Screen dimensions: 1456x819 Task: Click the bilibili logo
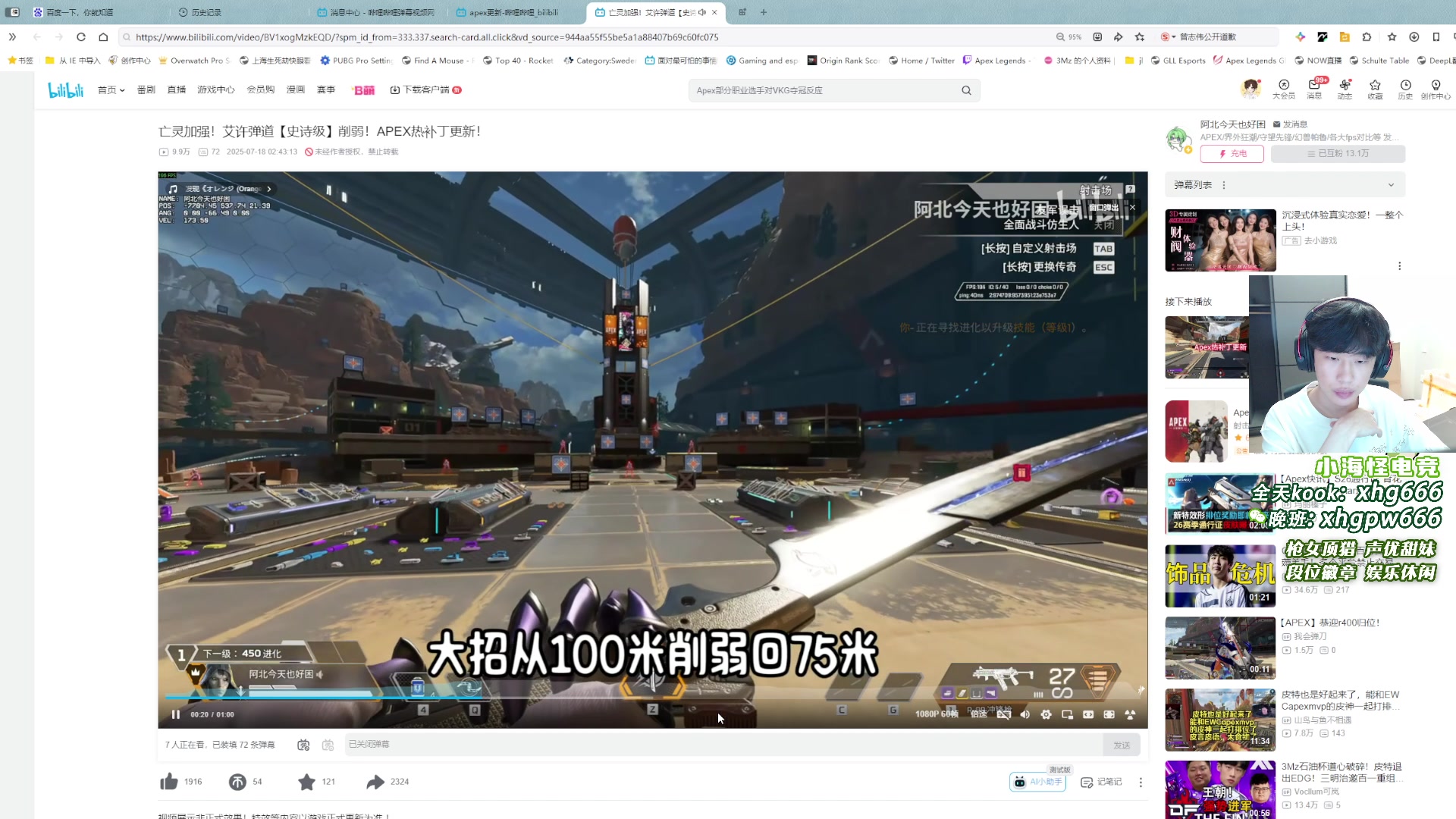coord(65,90)
